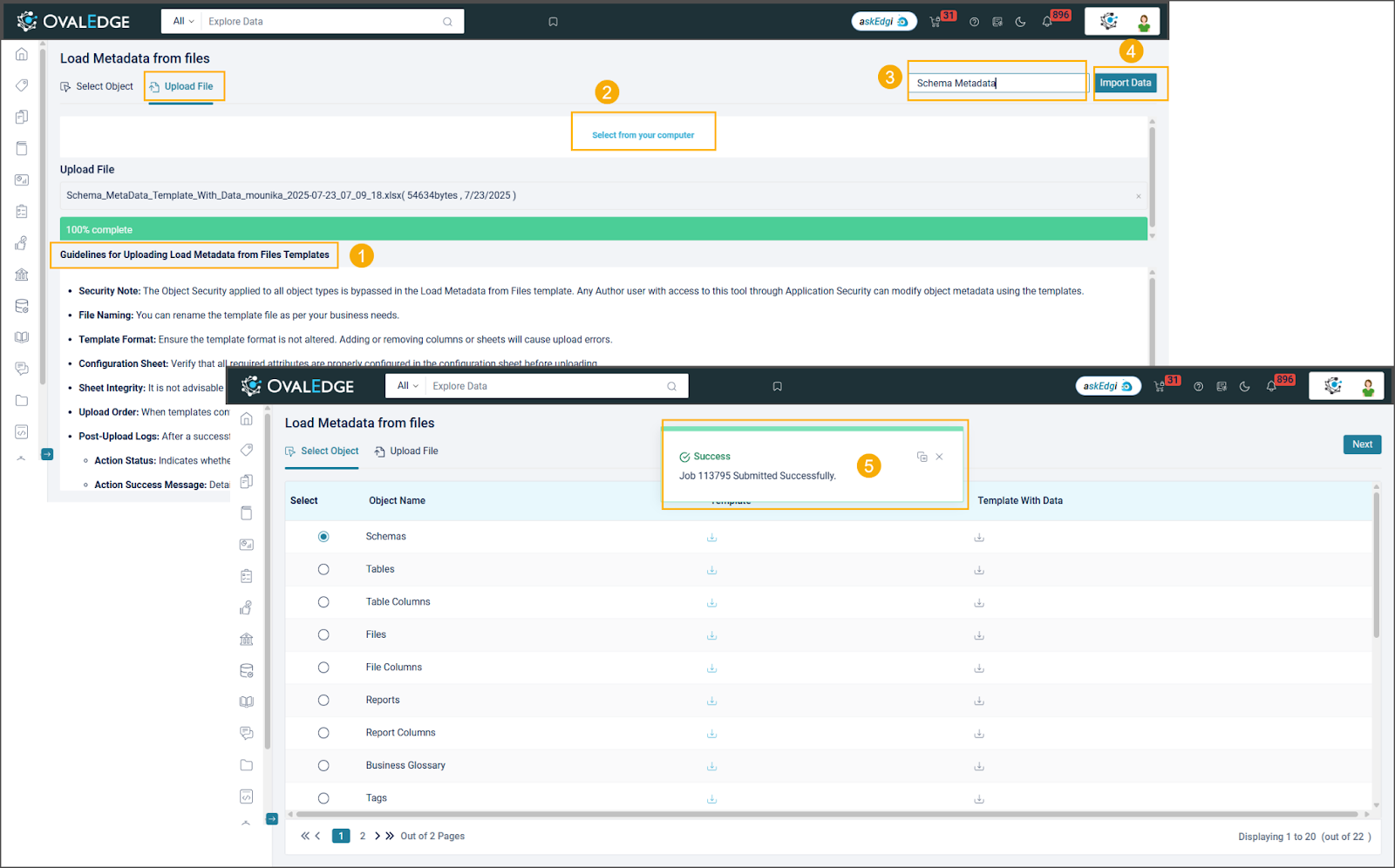Copy the Success toast message
The height and width of the screenshot is (868, 1395).
pos(922,457)
